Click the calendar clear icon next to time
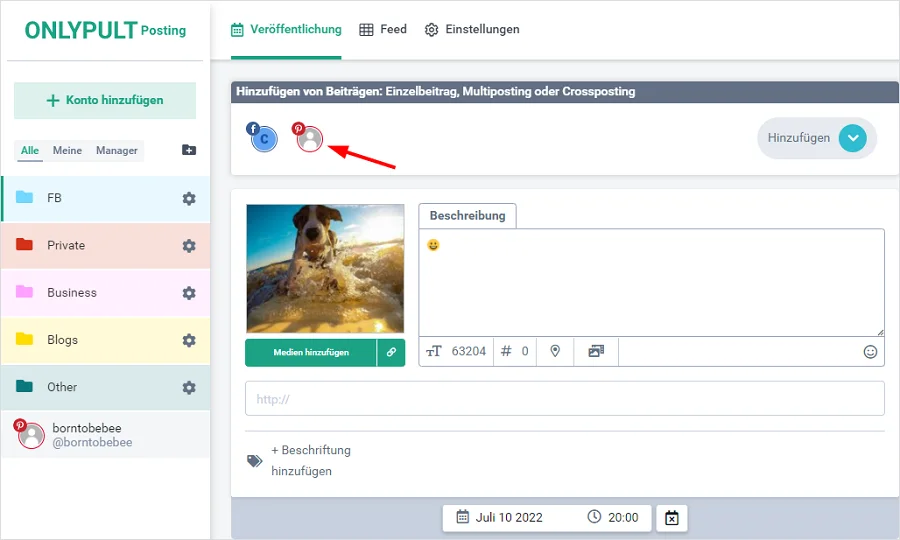Screen dimensions: 900x540 672,518
